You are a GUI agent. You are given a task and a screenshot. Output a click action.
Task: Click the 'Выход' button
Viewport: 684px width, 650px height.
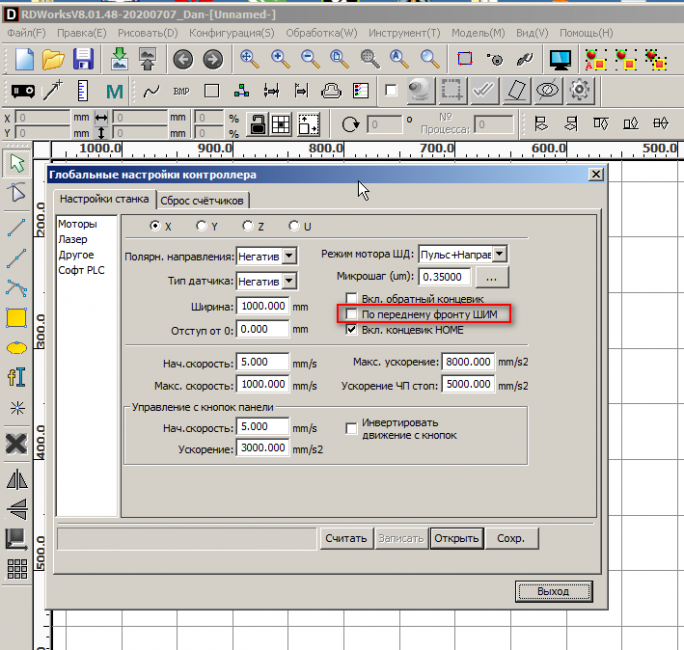552,591
